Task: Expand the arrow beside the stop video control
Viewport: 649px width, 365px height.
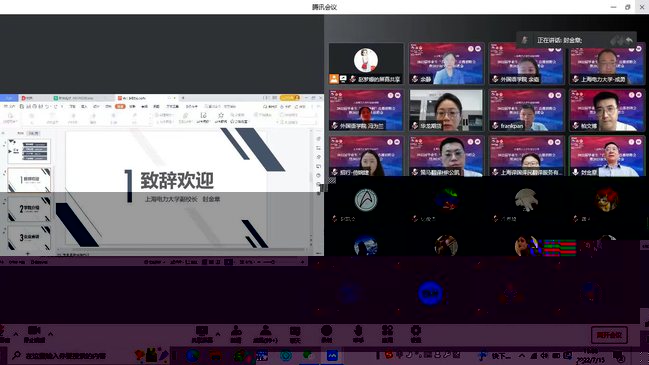Action: (50, 334)
